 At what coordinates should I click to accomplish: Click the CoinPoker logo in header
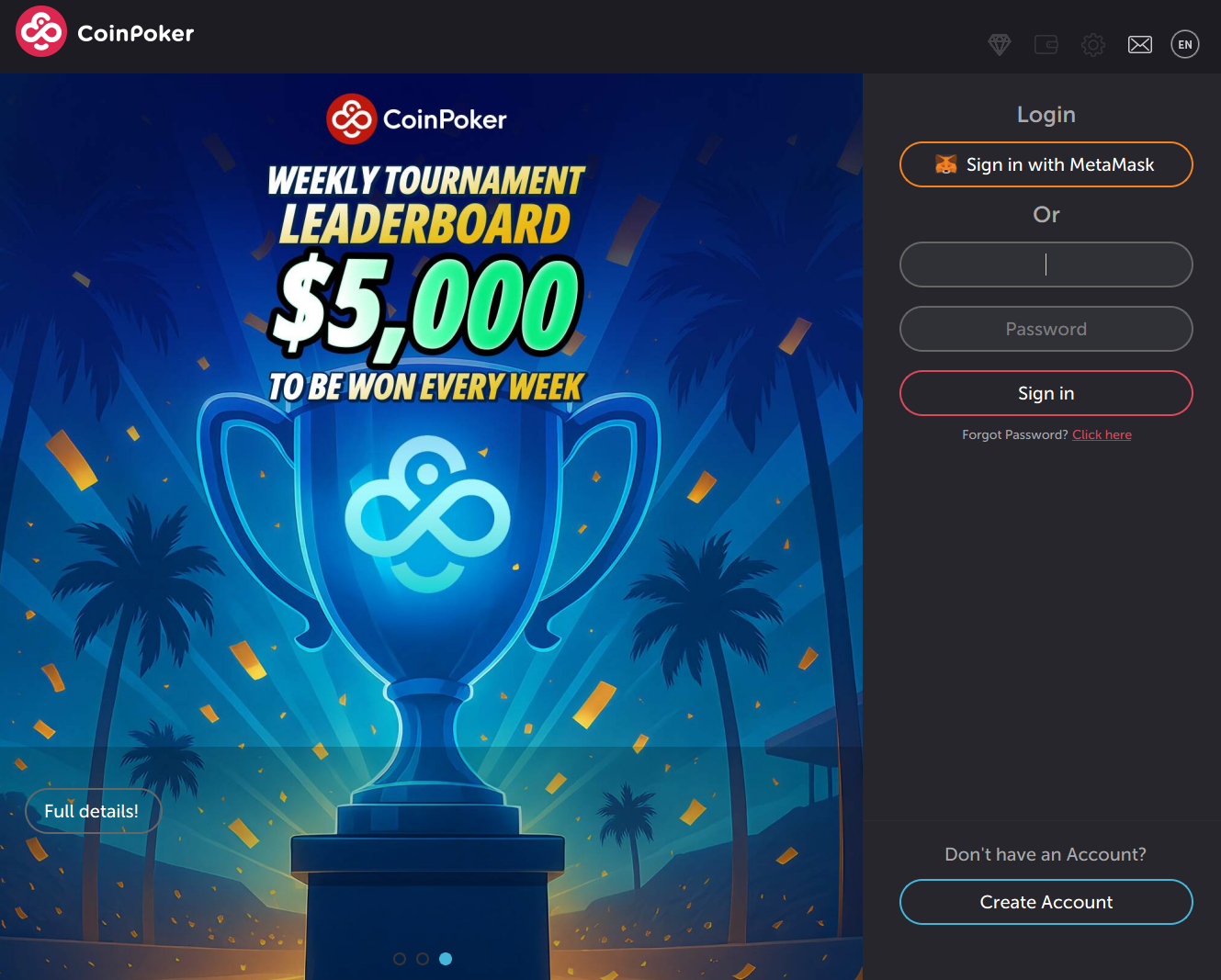pos(105,32)
